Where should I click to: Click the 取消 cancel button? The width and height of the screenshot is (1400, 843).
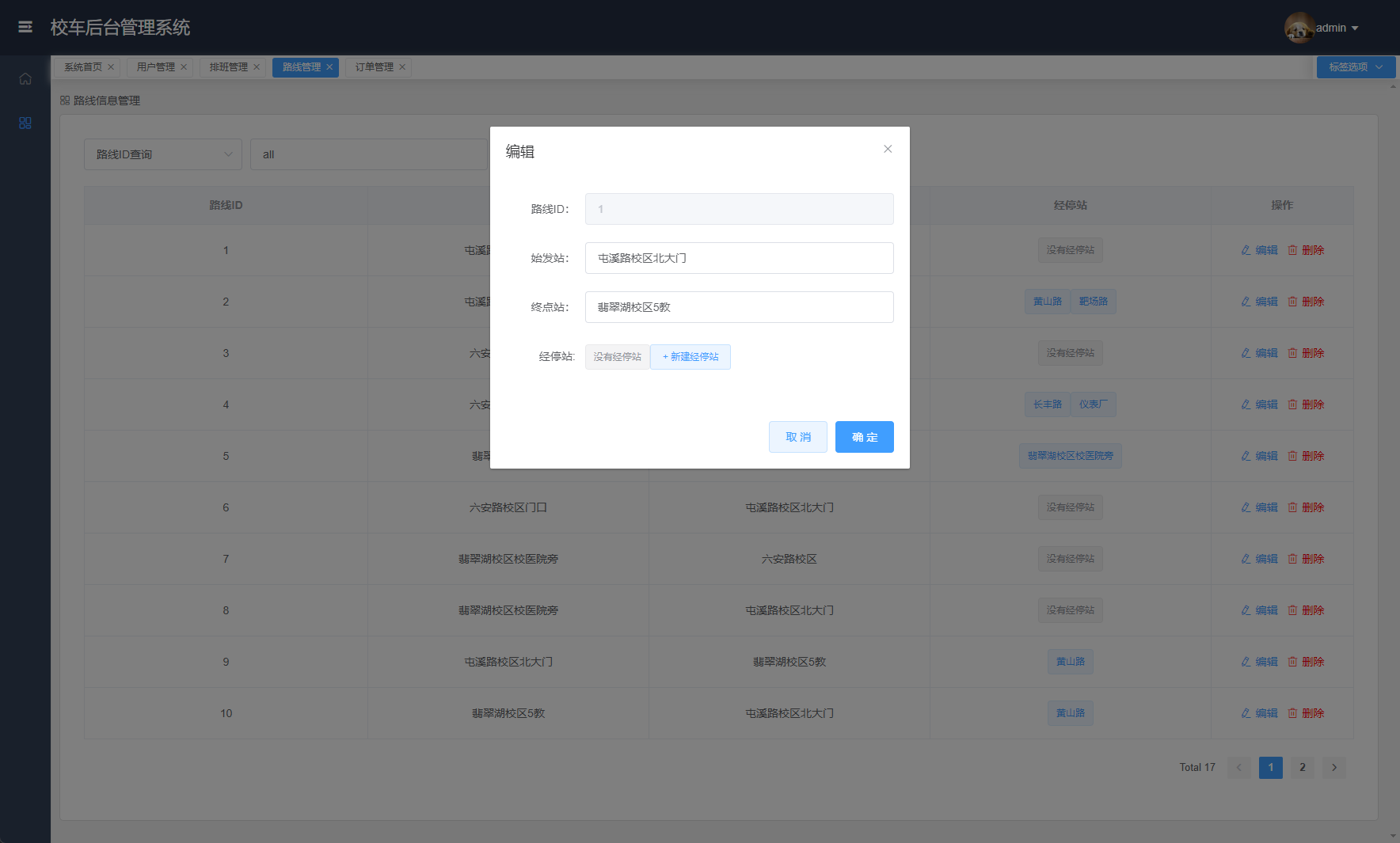pos(797,437)
